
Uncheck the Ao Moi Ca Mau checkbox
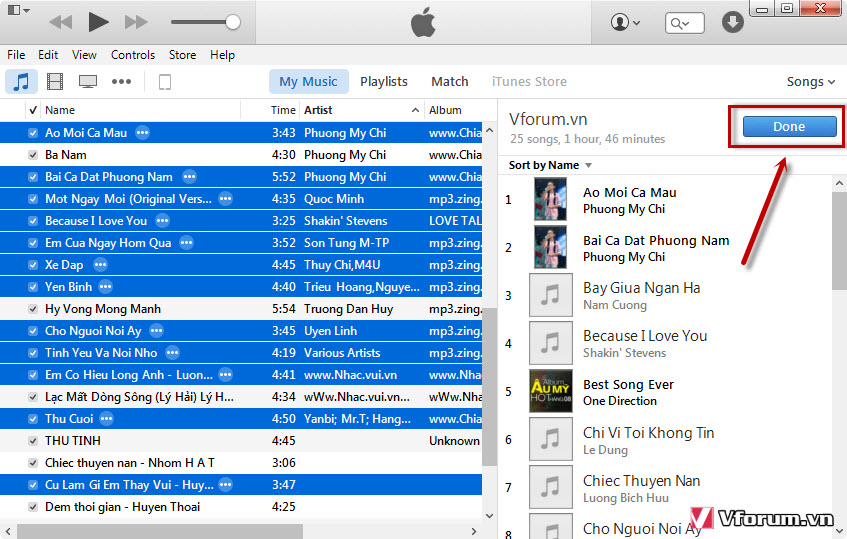(33, 133)
